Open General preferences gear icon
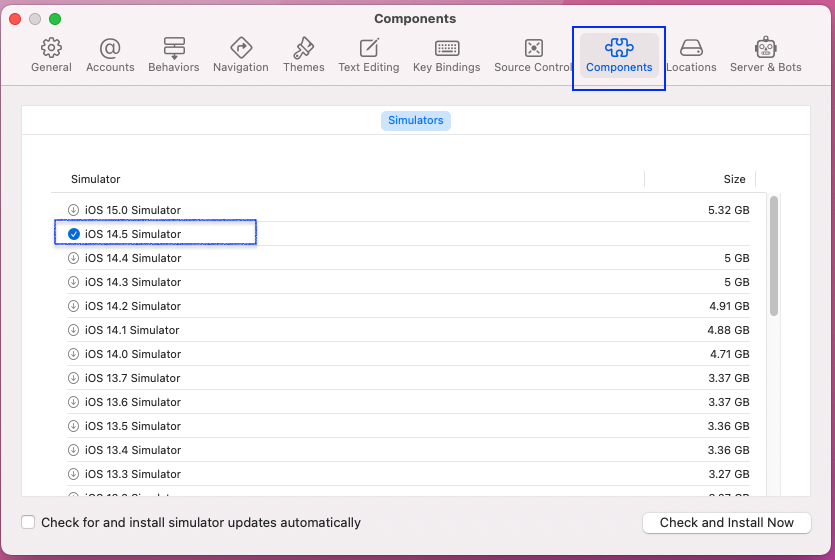 (x=51, y=55)
